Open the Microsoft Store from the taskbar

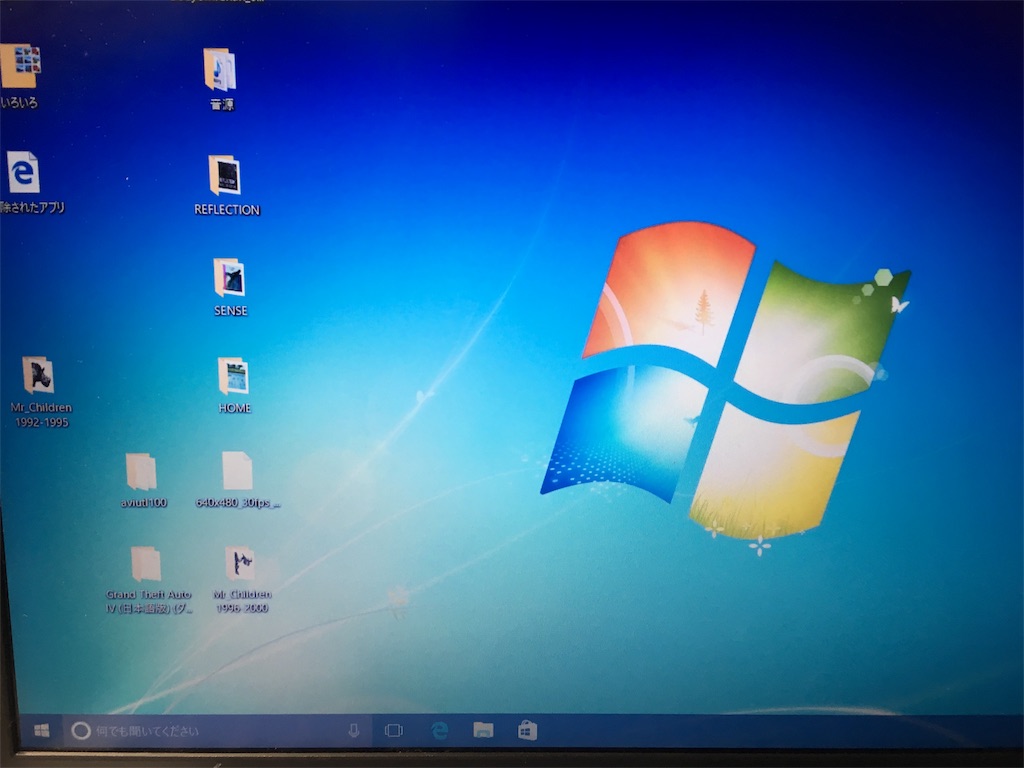(528, 729)
